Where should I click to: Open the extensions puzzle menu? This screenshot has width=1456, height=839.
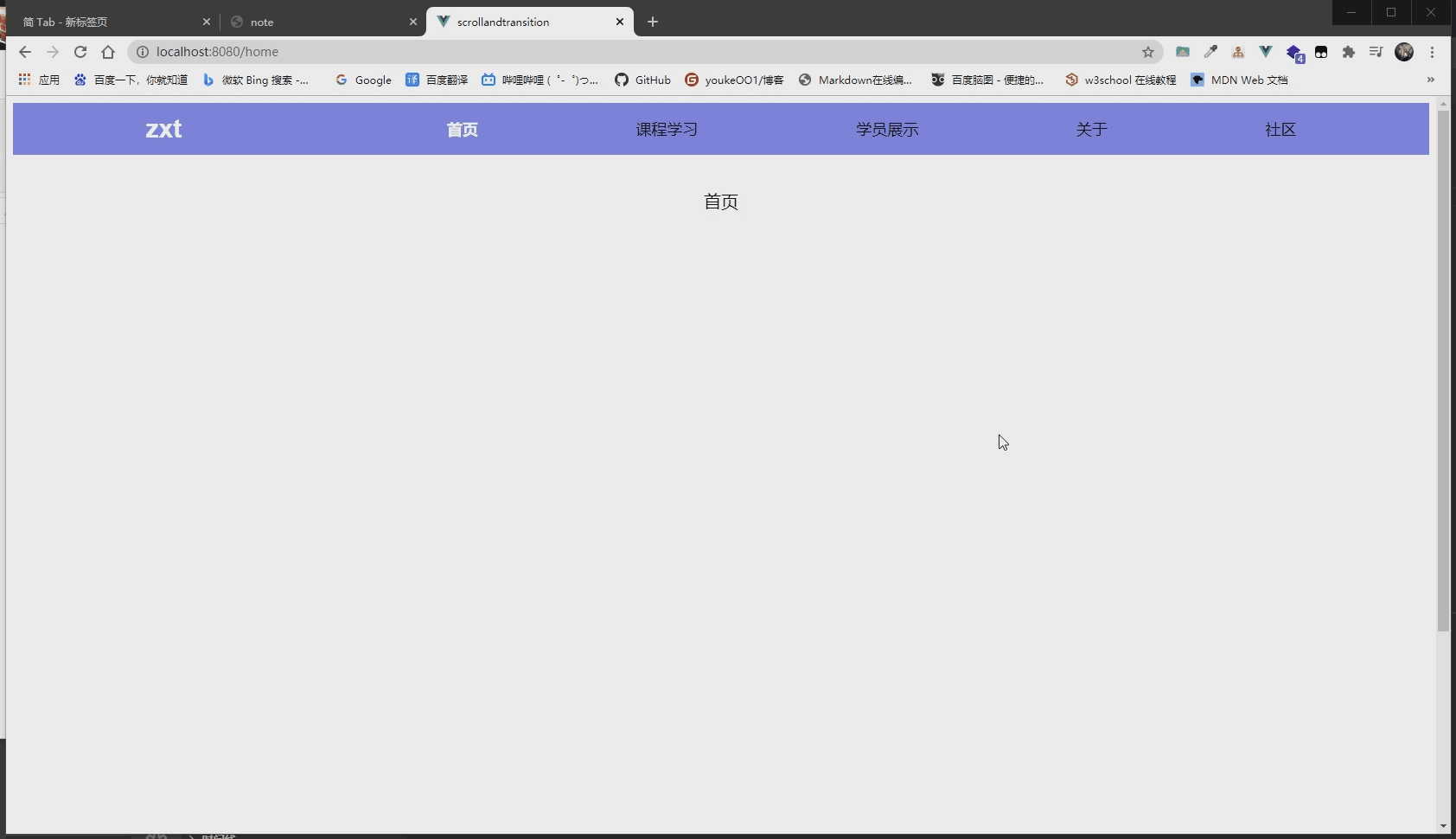pyautogui.click(x=1349, y=52)
